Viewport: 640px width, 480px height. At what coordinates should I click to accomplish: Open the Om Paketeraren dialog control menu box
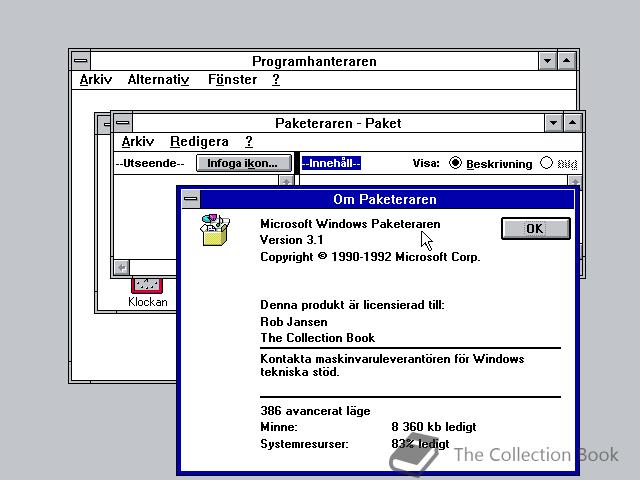[191, 199]
